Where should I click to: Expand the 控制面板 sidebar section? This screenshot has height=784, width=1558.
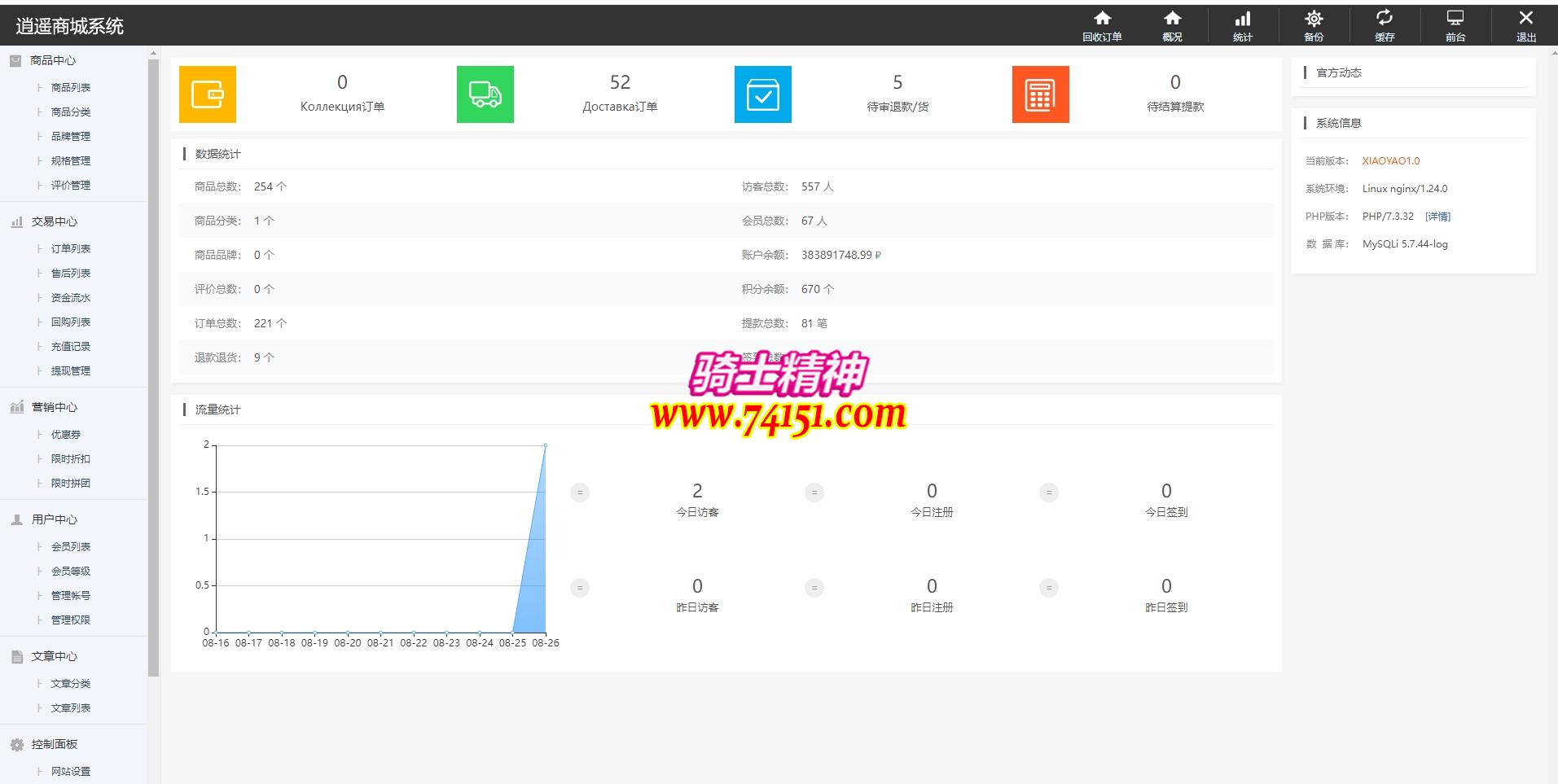pos(54,744)
